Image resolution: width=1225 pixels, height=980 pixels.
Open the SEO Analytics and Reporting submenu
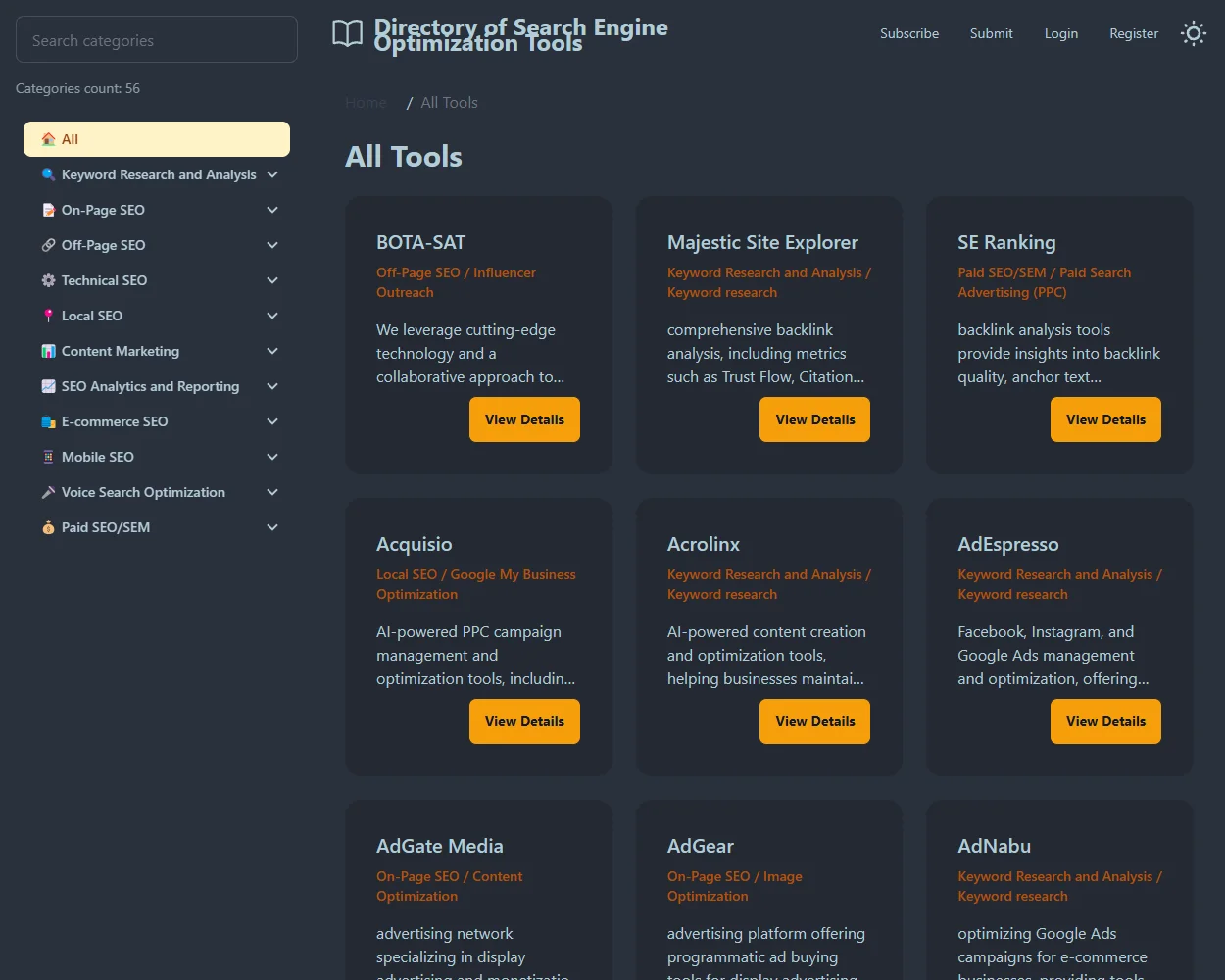pyautogui.click(x=272, y=385)
